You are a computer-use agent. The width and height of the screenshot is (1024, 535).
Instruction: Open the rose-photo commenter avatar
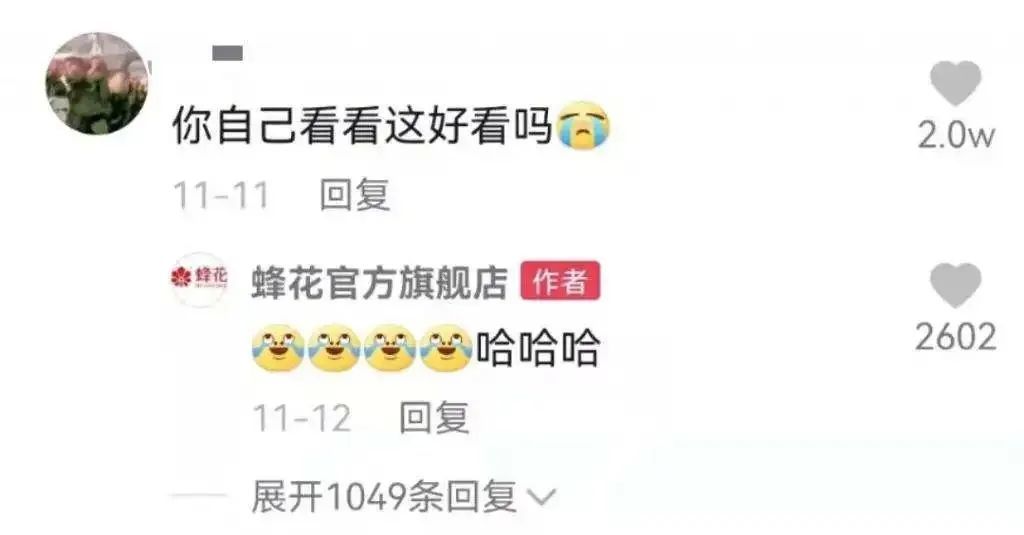[x=97, y=84]
